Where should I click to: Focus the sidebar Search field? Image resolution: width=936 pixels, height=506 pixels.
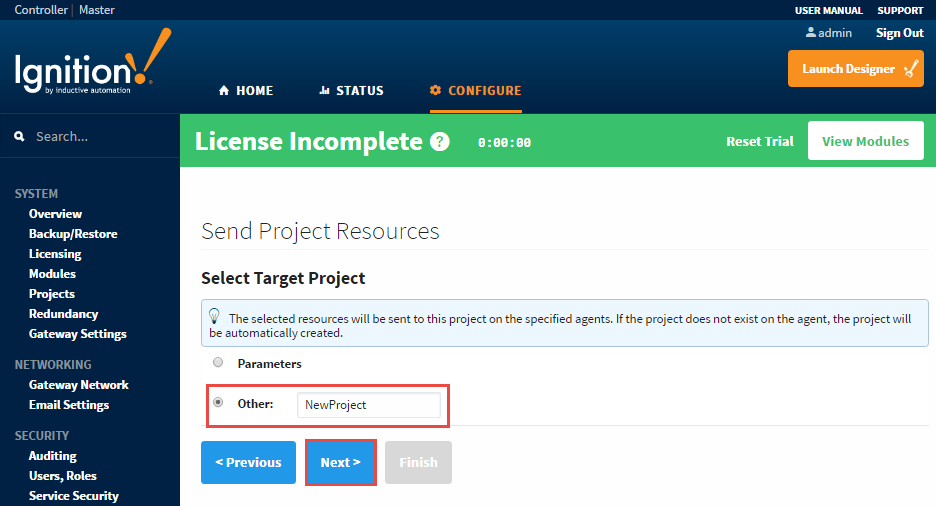(x=90, y=137)
